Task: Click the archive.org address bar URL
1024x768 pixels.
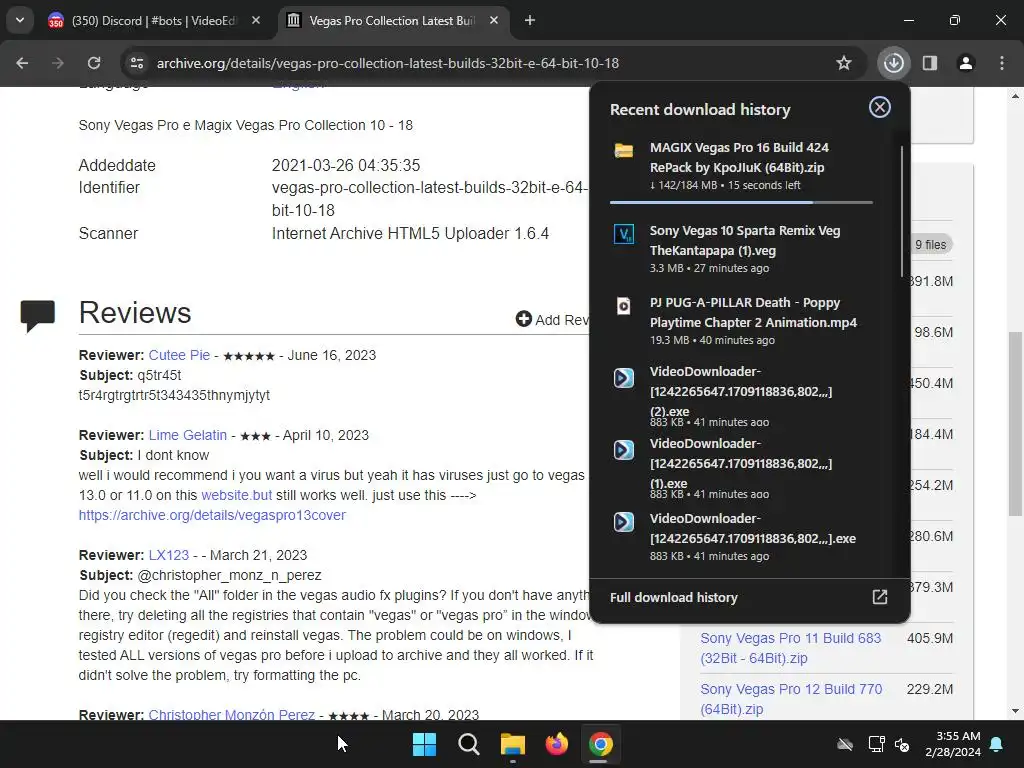Action: click(x=388, y=63)
